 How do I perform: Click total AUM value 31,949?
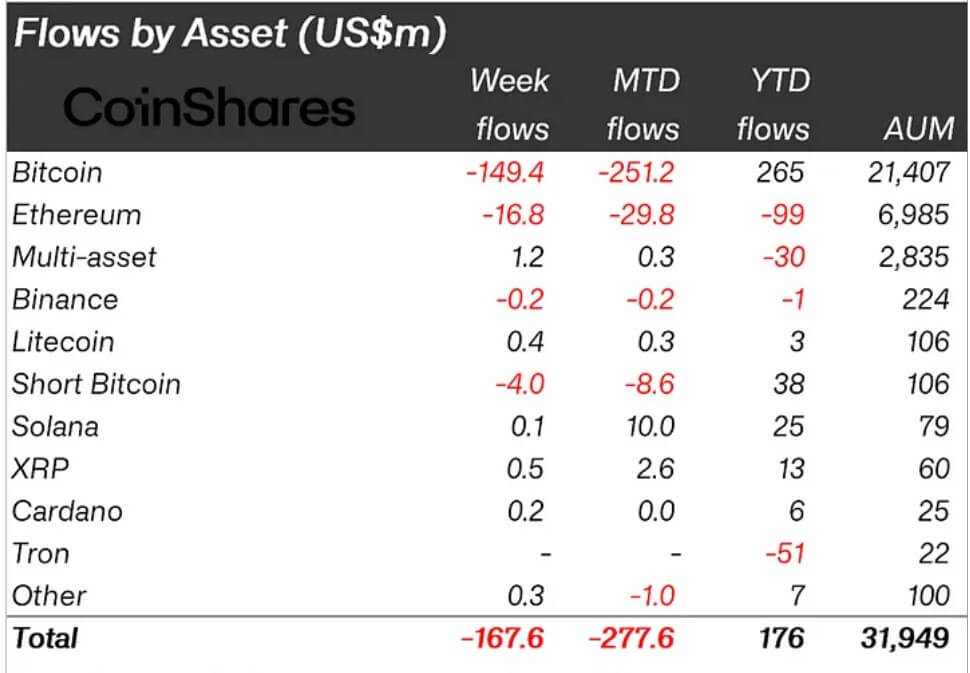pos(905,638)
